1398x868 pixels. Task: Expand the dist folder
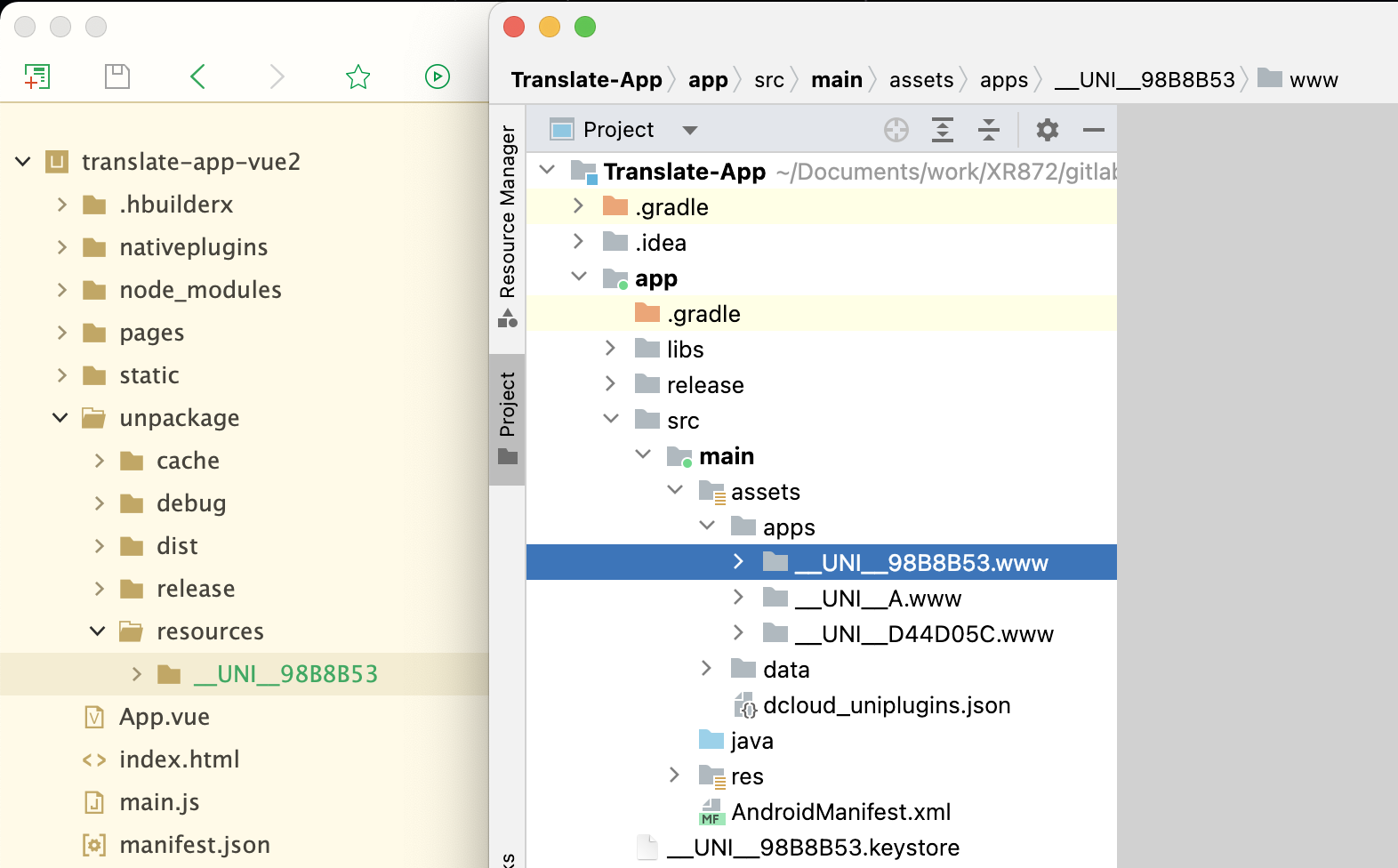[x=99, y=546]
